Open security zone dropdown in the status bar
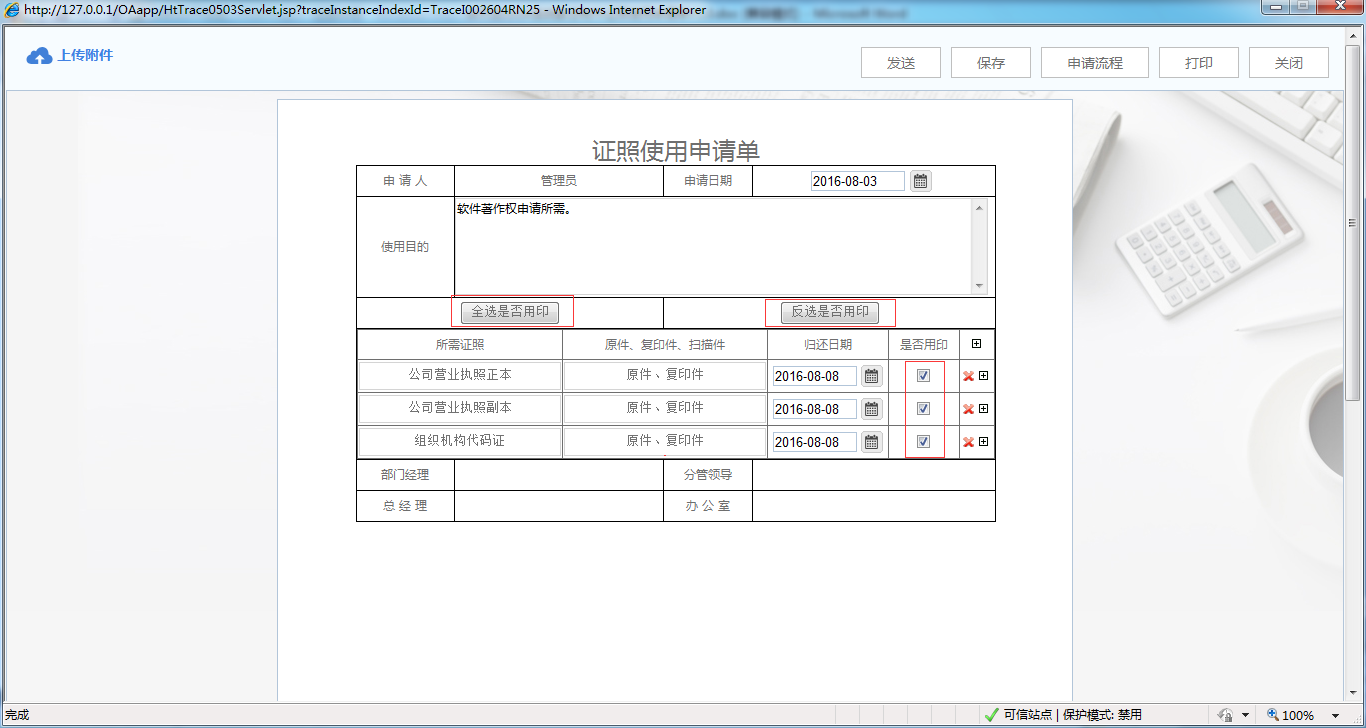Image resolution: width=1366 pixels, height=728 pixels. [x=1243, y=714]
